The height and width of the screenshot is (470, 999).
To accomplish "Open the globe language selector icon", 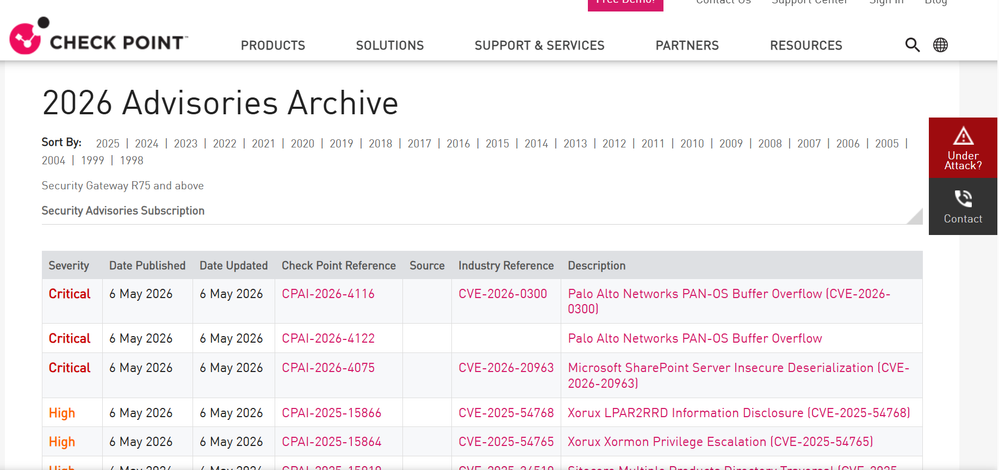I will [x=940, y=45].
